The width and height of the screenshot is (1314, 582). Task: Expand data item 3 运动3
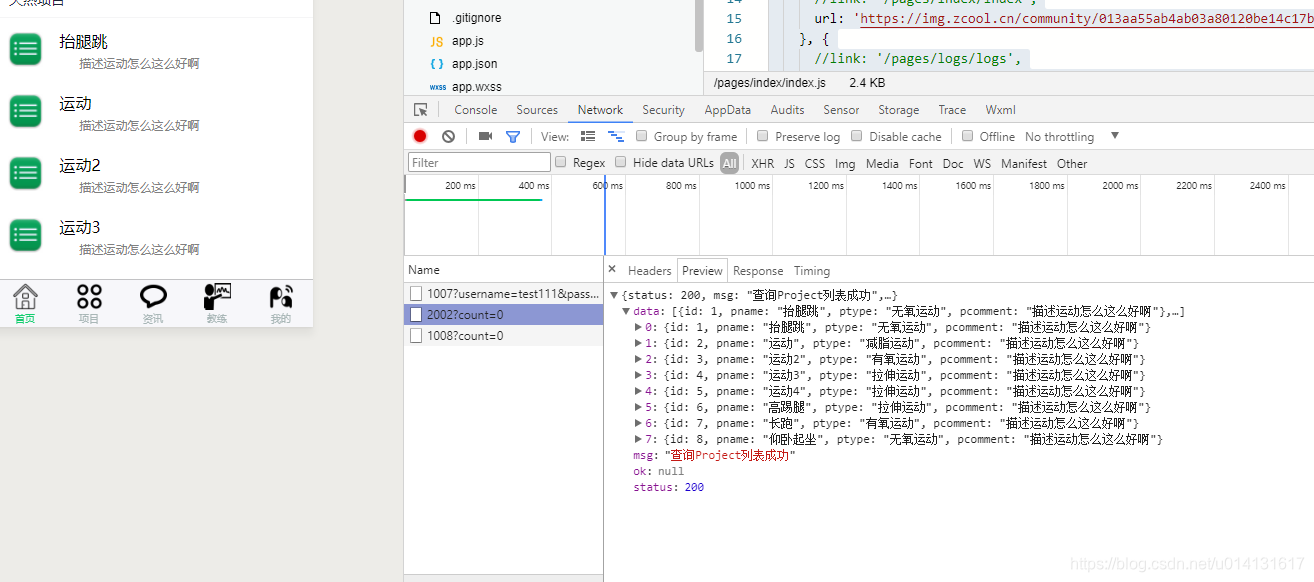click(x=639, y=375)
